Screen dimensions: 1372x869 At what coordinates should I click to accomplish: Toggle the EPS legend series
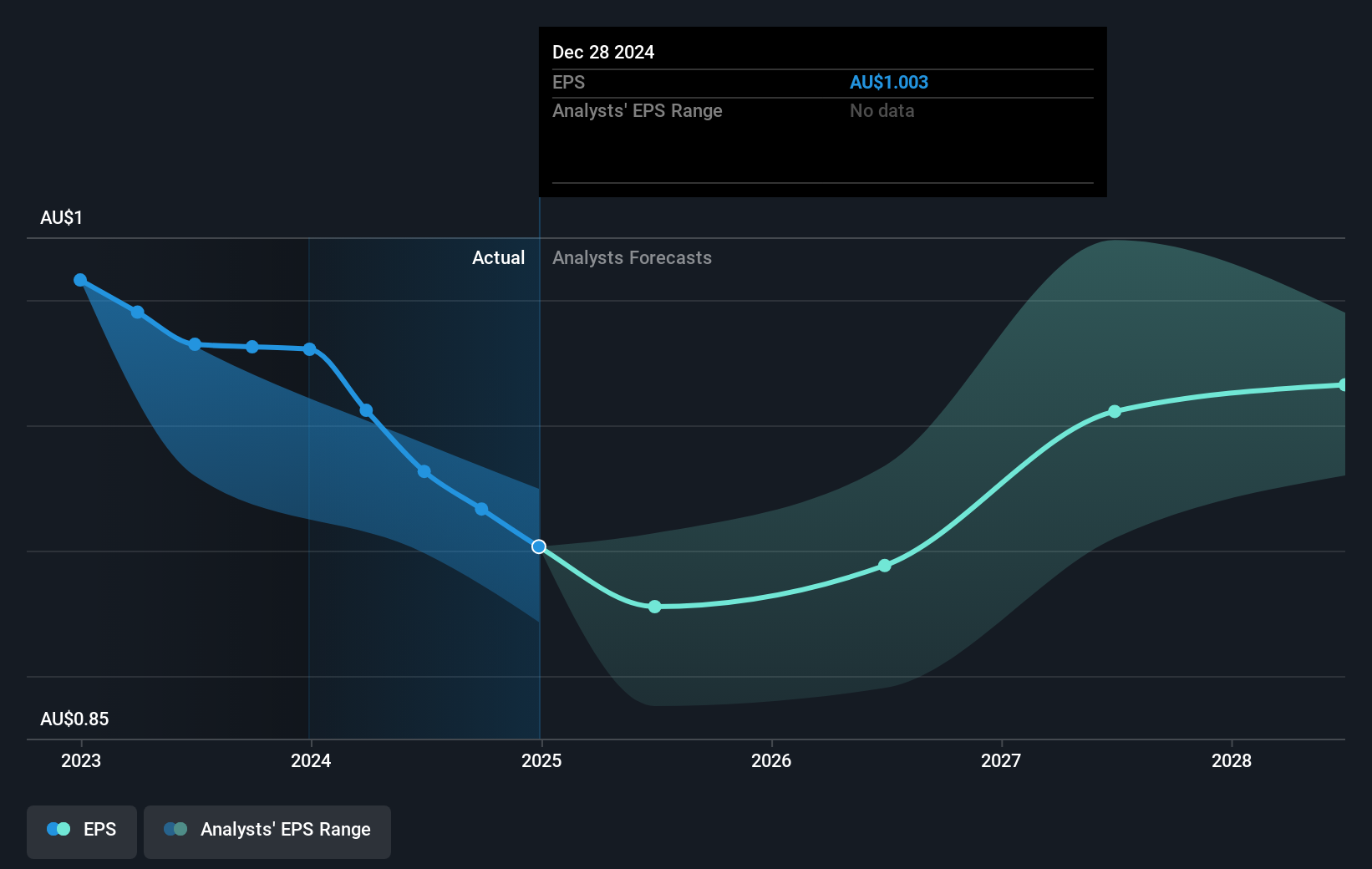(82, 831)
